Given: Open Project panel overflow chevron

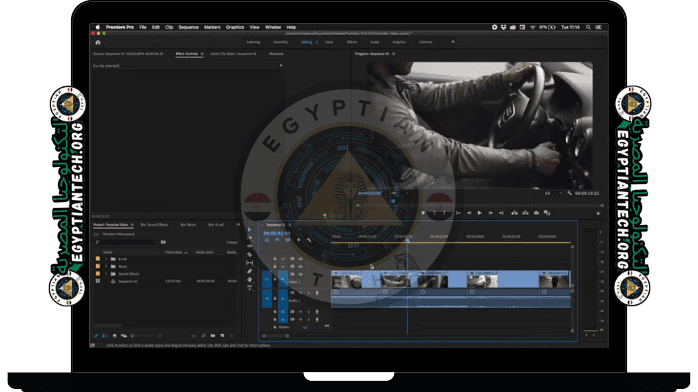Looking at the screenshot, I should pyautogui.click(x=238, y=225).
